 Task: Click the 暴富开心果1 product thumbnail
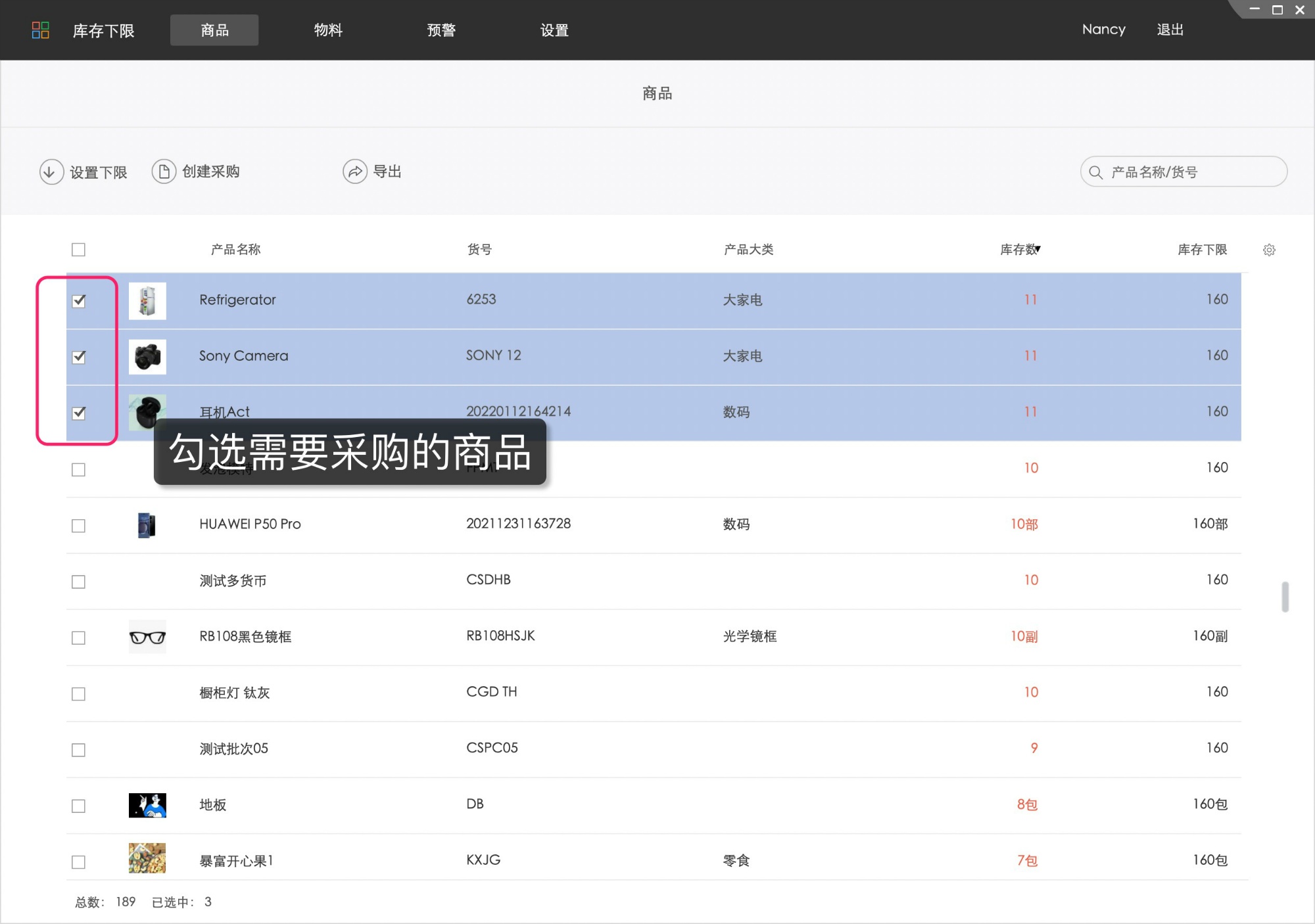coord(147,858)
